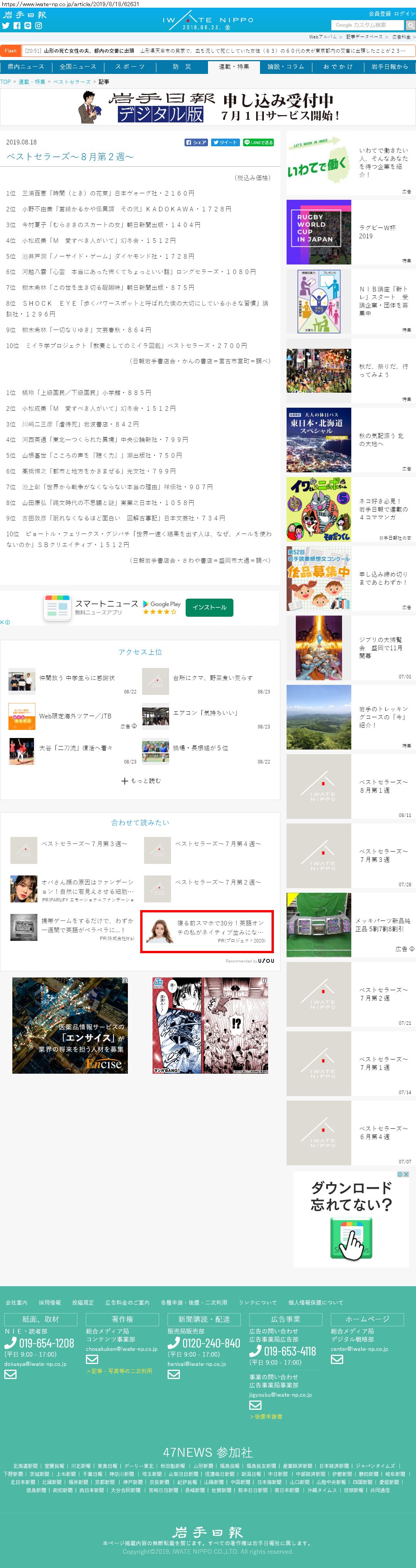The height and width of the screenshot is (1568, 416).
Task: Open the 記事データベース link
Action: click(364, 37)
